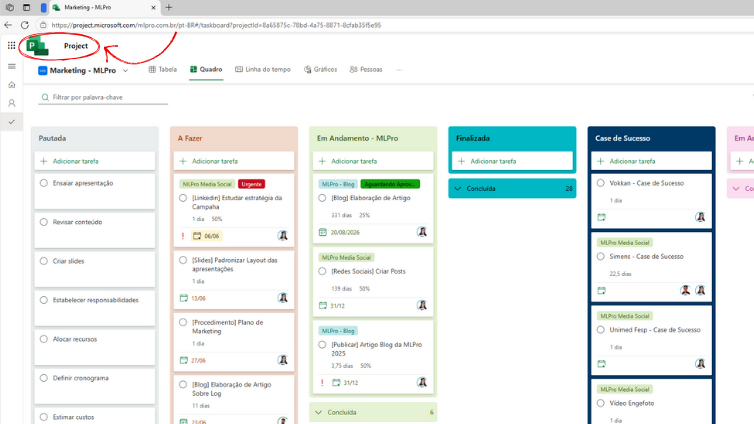This screenshot has height=424, width=754.
Task: Add a task in Em Andamento - MLPro
Action: 373,161
